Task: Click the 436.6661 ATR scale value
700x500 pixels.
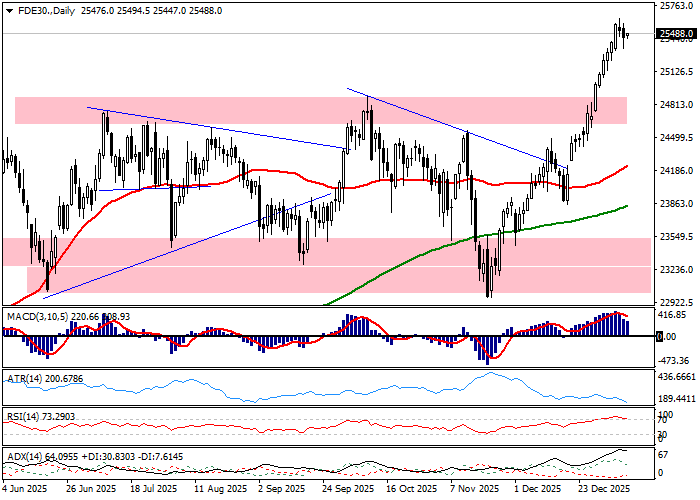Action: click(676, 377)
